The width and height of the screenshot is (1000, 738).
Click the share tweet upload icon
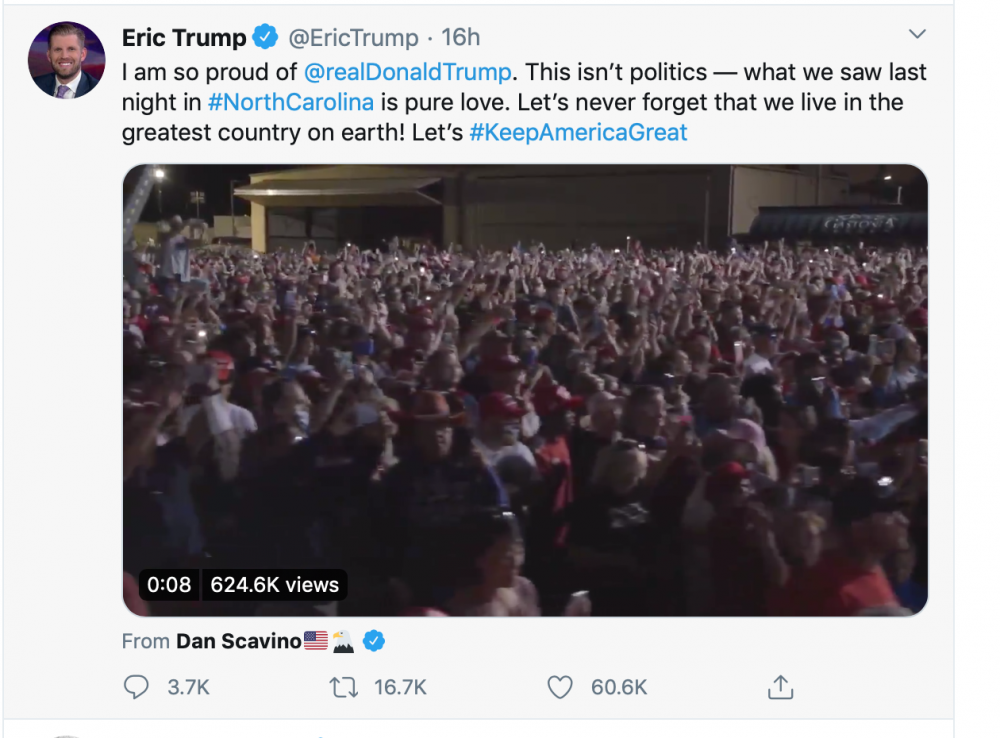click(780, 687)
